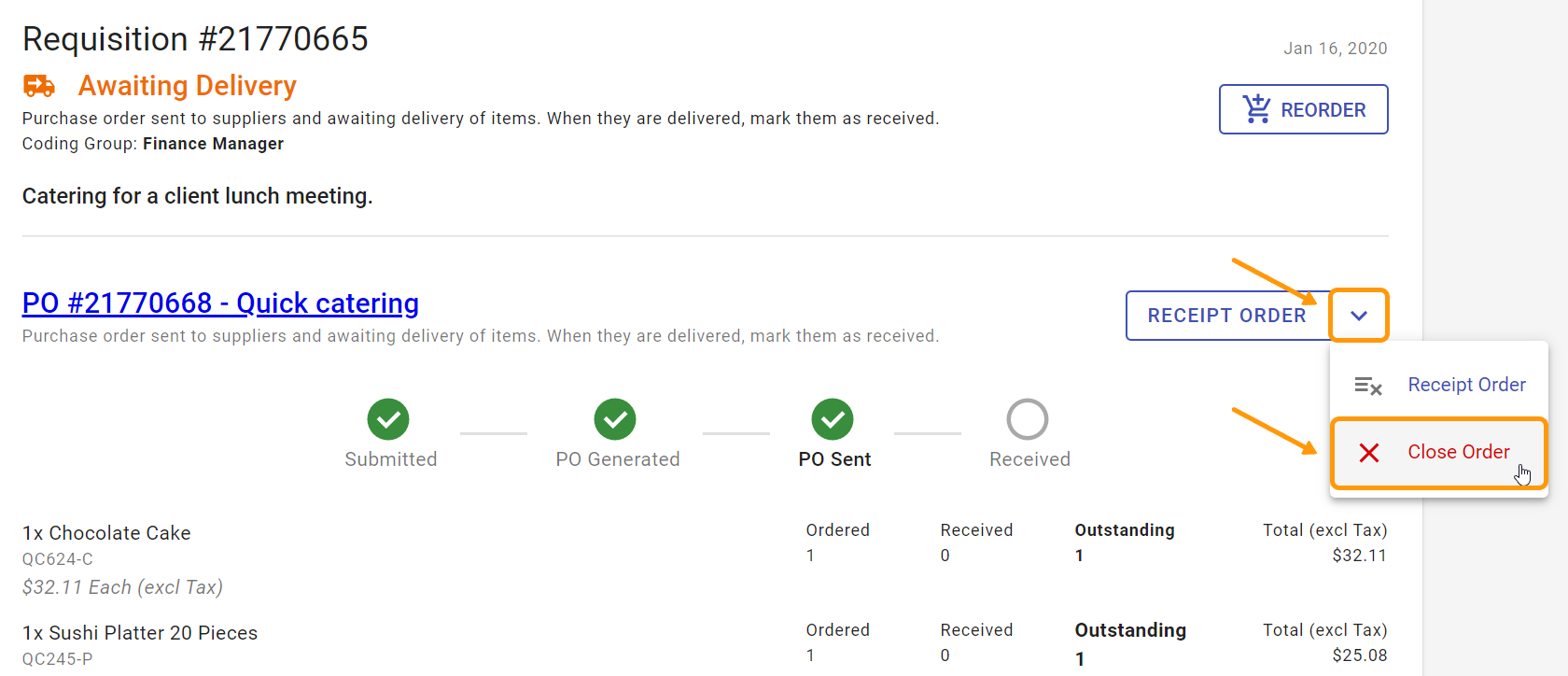
Task: Click the orange delivery truck icon
Action: point(38,85)
